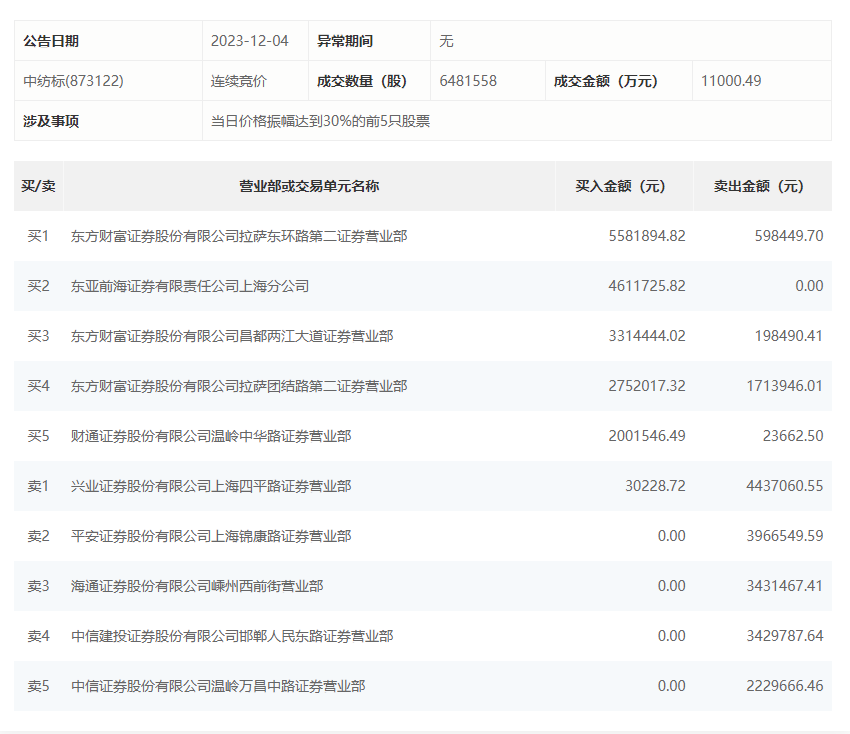Click the 中纺标(873122) stock name cell
Screen dimensions: 850x734
coord(74,81)
